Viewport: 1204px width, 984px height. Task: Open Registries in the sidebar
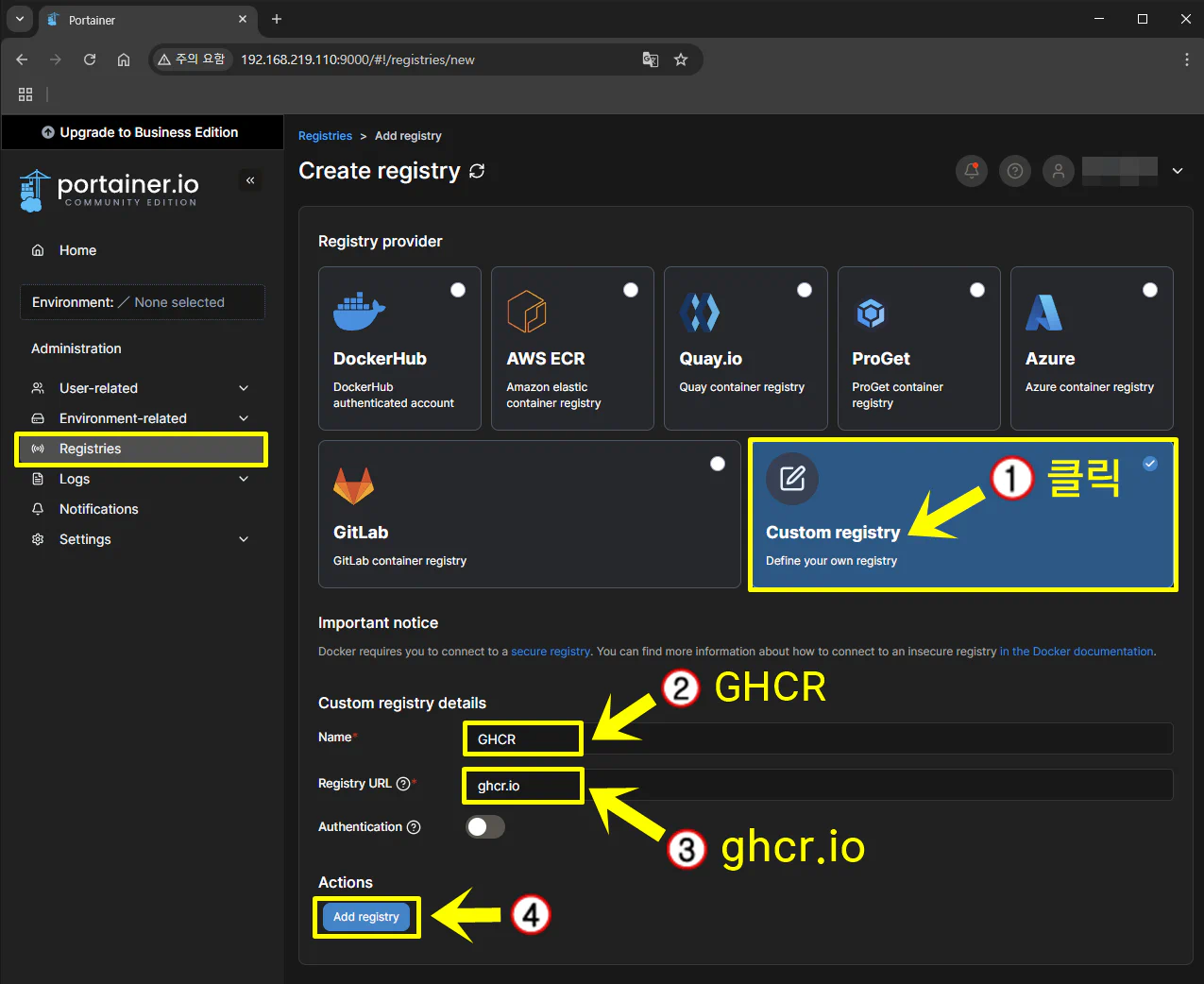pos(142,449)
